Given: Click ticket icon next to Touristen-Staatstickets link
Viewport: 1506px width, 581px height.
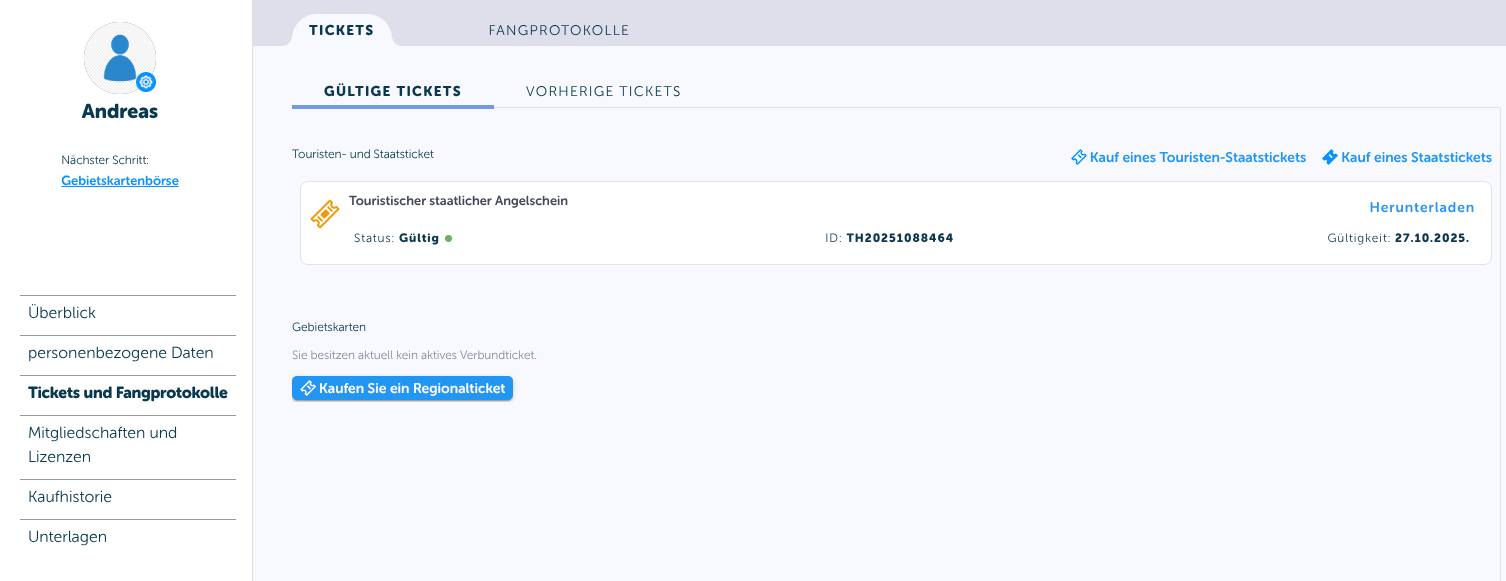Looking at the screenshot, I should [x=1079, y=157].
